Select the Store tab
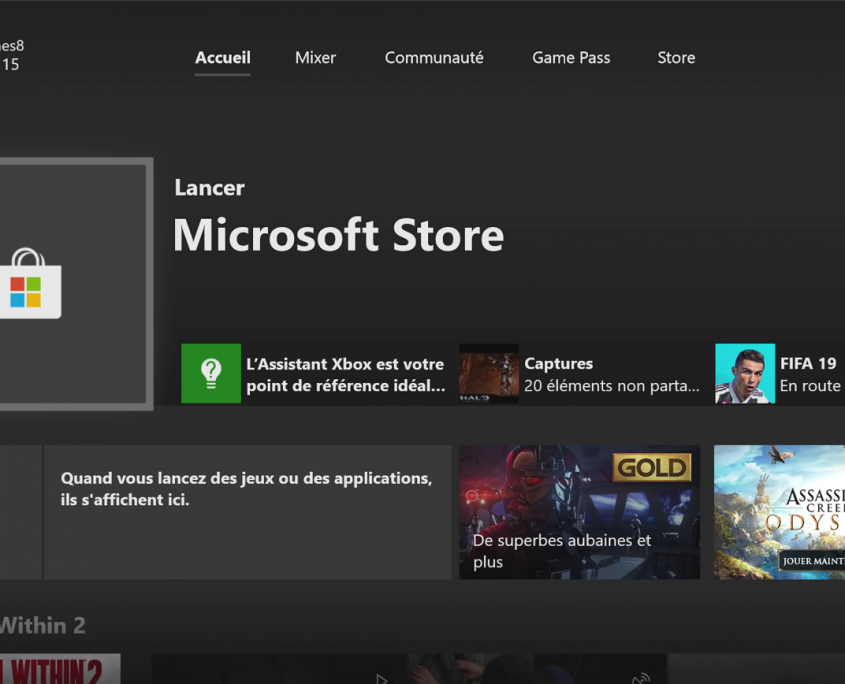Viewport: 845px width, 684px height. pyautogui.click(x=676, y=58)
